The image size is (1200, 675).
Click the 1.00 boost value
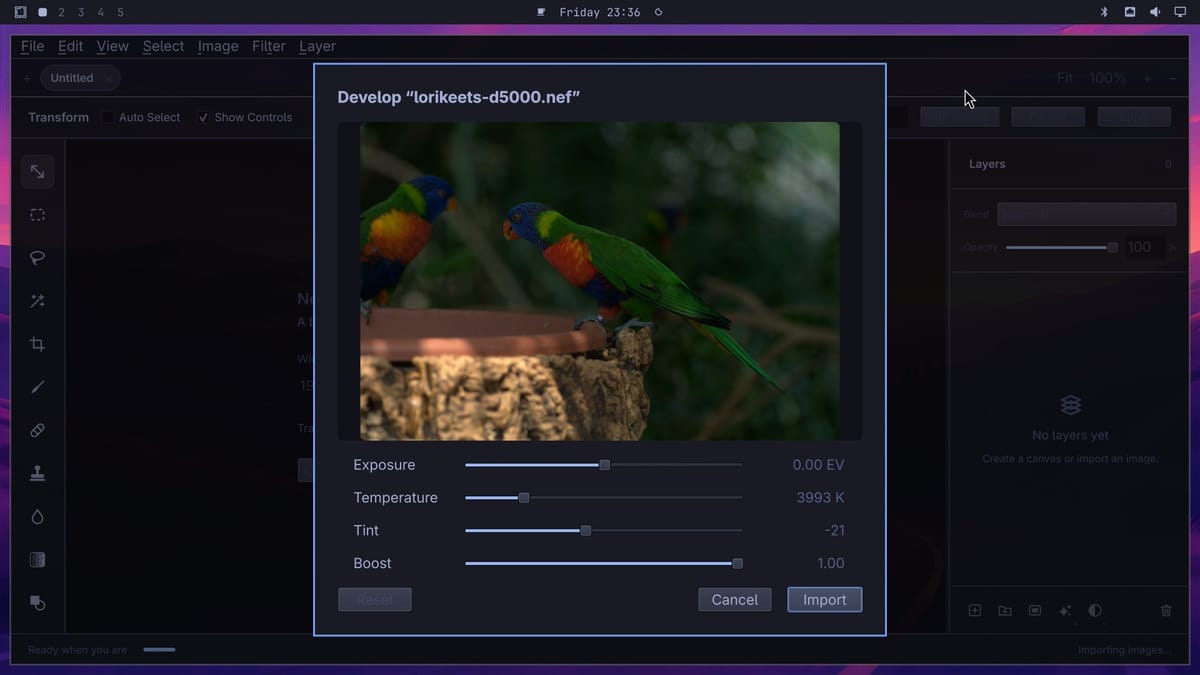coord(831,564)
